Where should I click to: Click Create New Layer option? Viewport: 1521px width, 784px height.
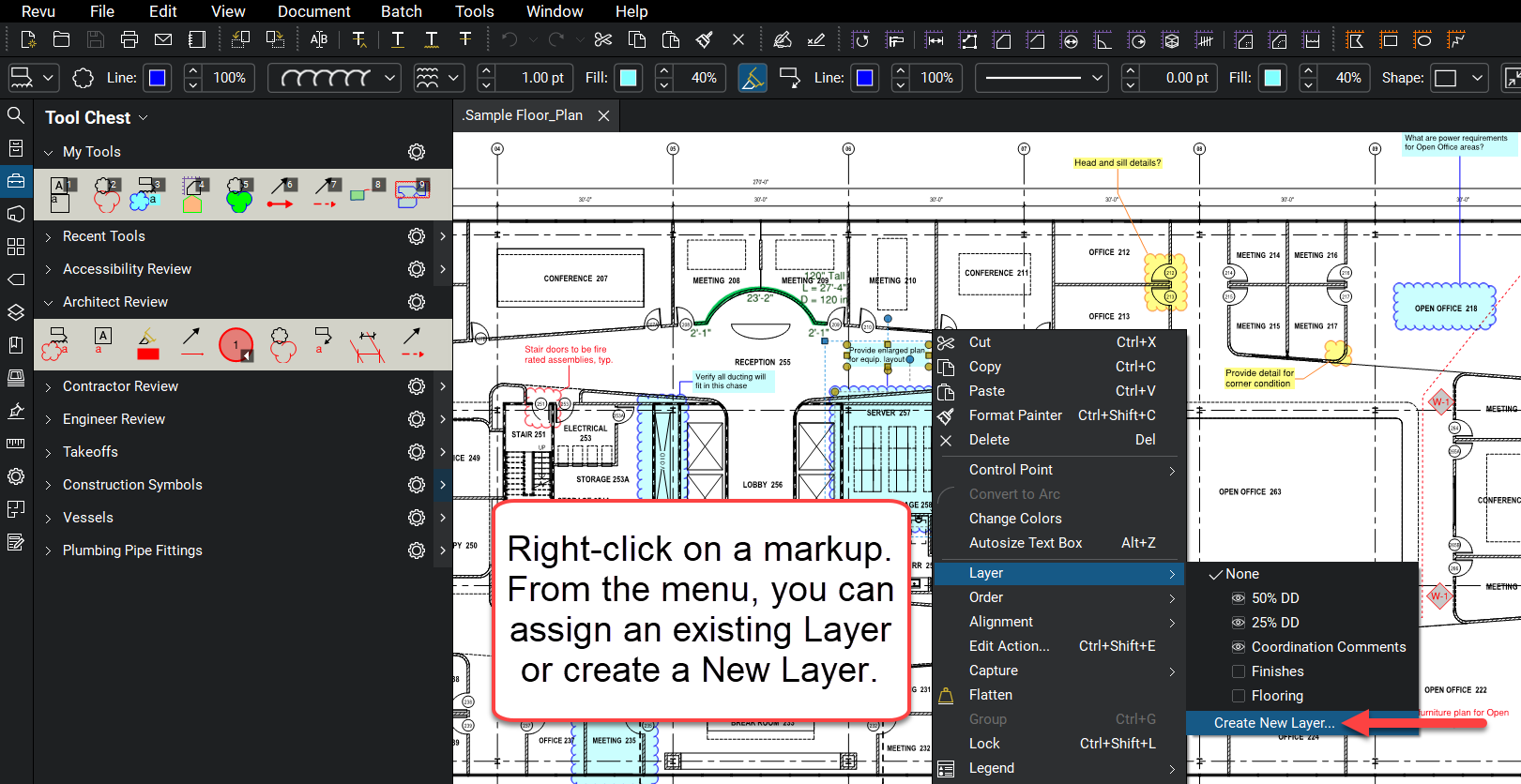click(x=1274, y=723)
